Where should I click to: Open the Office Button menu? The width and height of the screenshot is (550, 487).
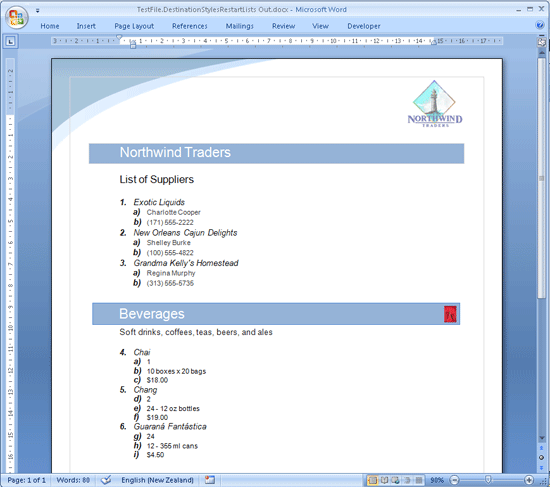tap(16, 17)
